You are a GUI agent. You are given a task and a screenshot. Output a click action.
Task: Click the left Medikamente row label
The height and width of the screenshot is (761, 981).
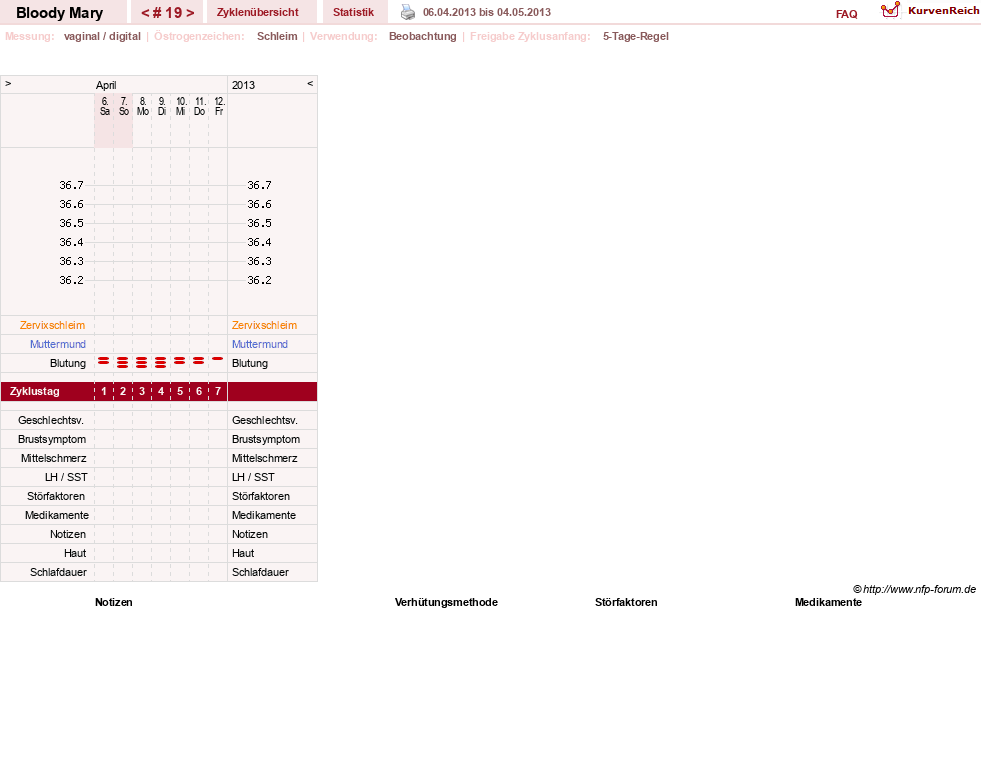pos(56,515)
